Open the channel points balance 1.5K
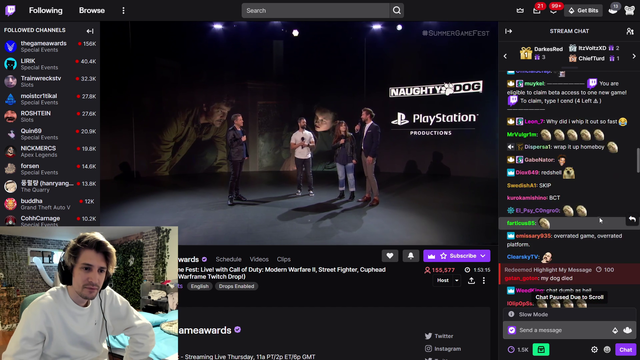 pos(518,350)
